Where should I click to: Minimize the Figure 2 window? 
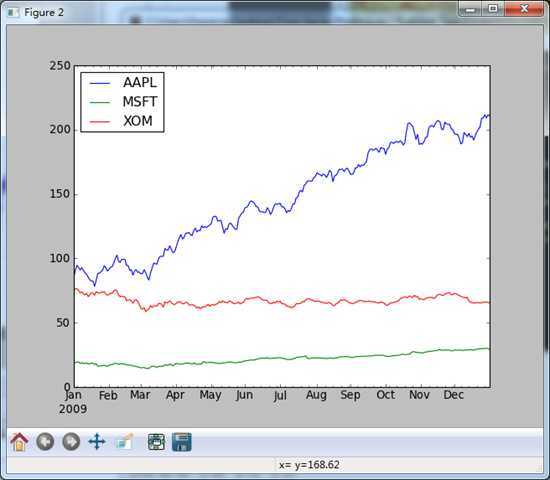click(x=470, y=9)
